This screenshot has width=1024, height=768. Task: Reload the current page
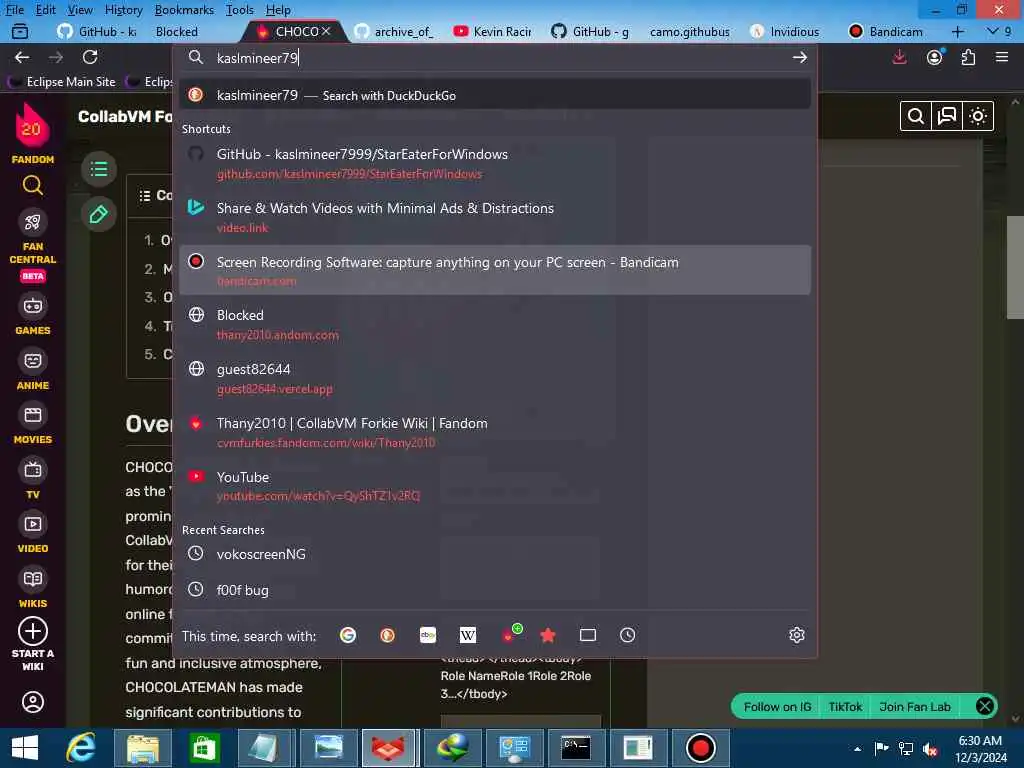pyautogui.click(x=90, y=57)
